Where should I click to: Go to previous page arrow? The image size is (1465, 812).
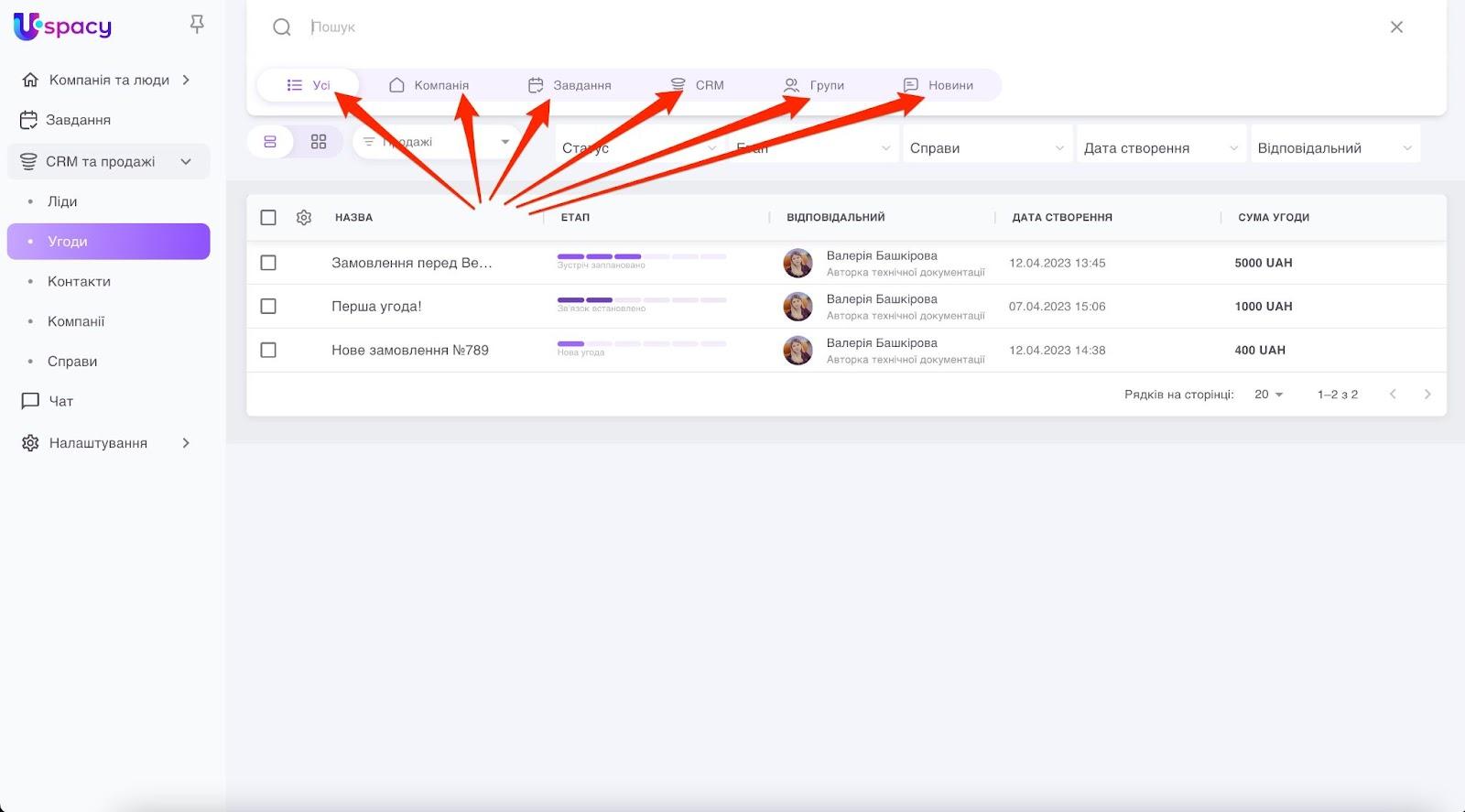(x=1393, y=395)
